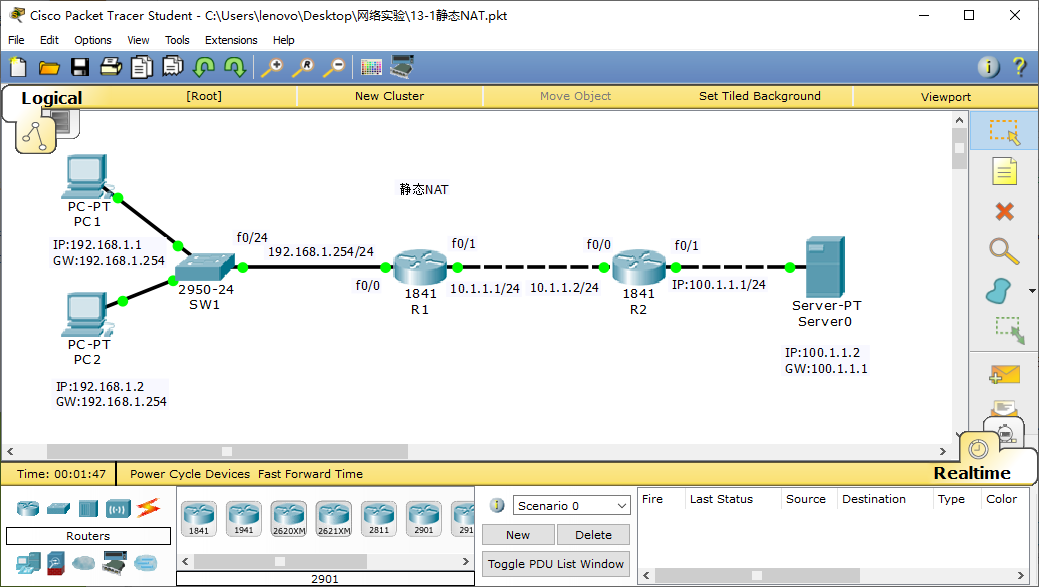Viewport: 1039px width, 587px height.
Task: Pick the 2620XM router model
Action: click(289, 519)
